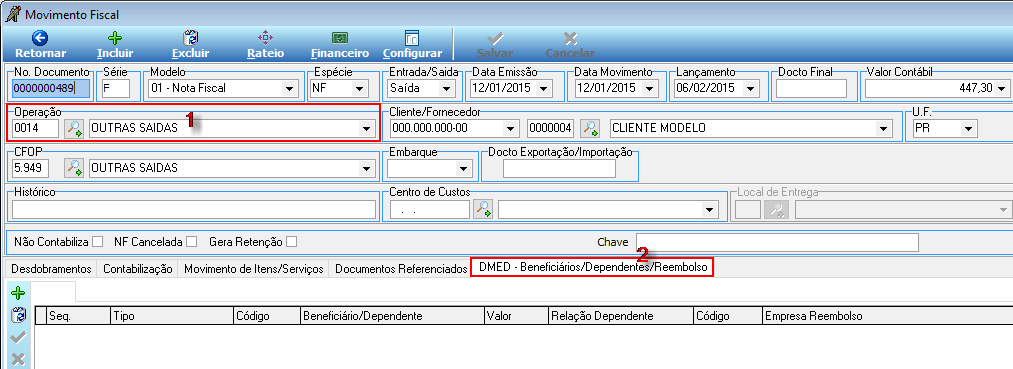Open the Configurar toolbar icon
Image resolution: width=1013 pixels, height=369 pixels.
click(x=412, y=37)
